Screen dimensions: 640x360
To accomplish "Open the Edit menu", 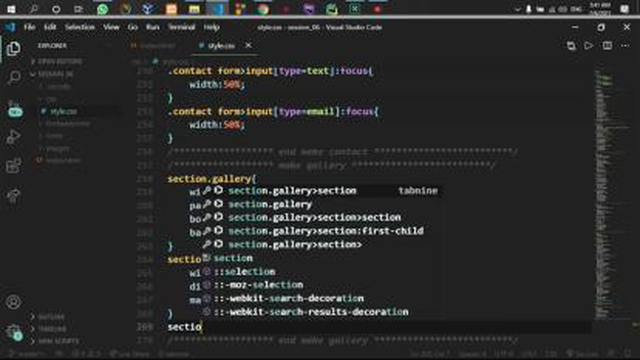I will point(50,27).
